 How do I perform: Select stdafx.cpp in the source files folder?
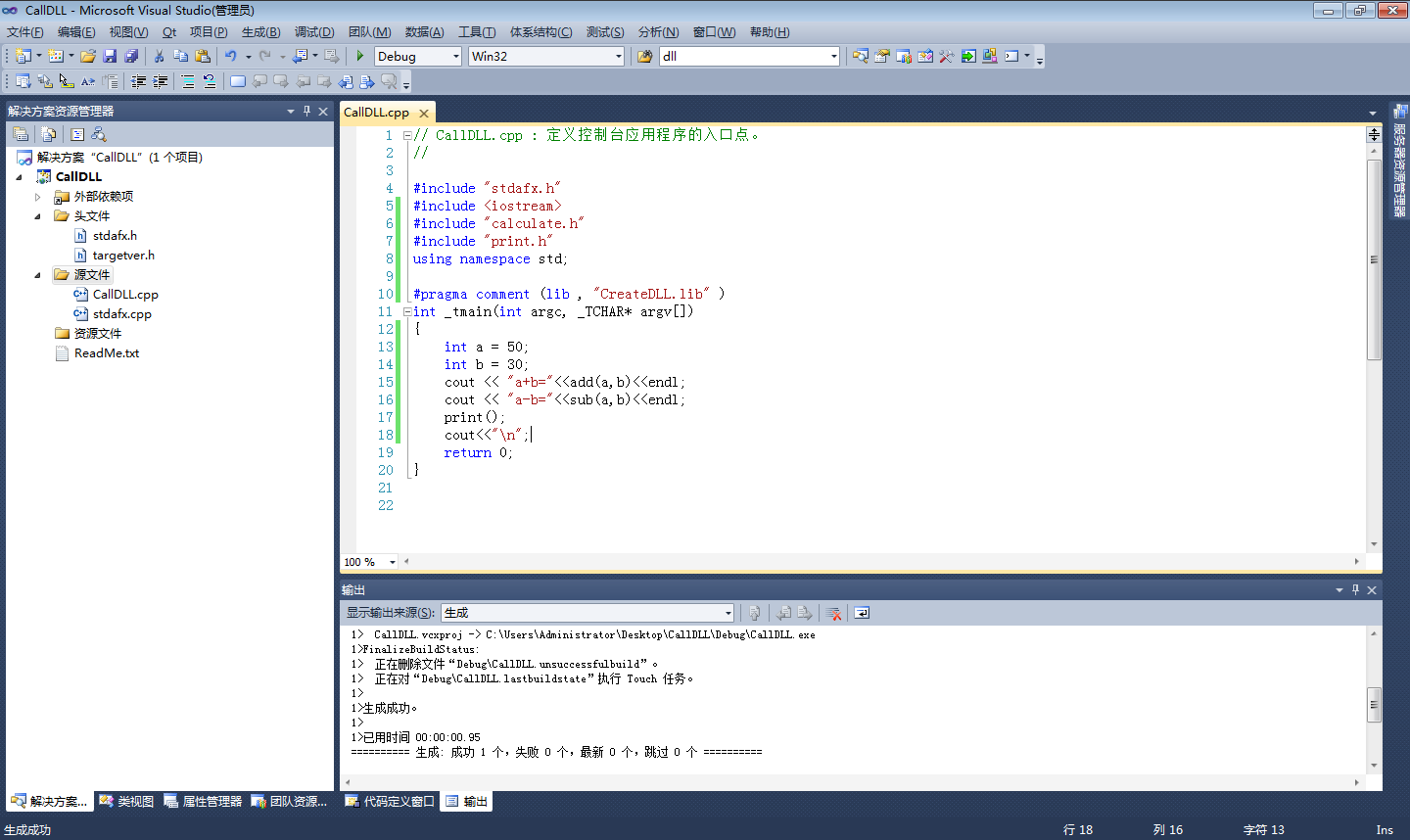click(121, 314)
